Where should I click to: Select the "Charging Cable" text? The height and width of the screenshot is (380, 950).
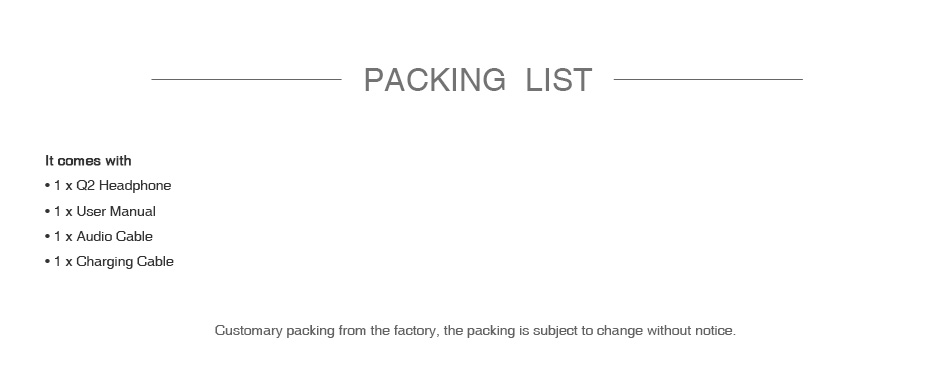125,262
